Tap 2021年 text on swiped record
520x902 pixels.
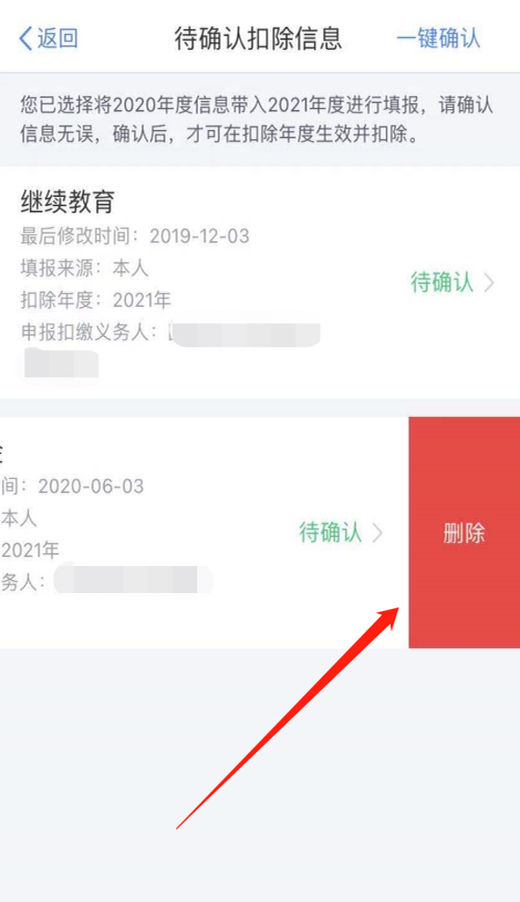pyautogui.click(x=30, y=551)
